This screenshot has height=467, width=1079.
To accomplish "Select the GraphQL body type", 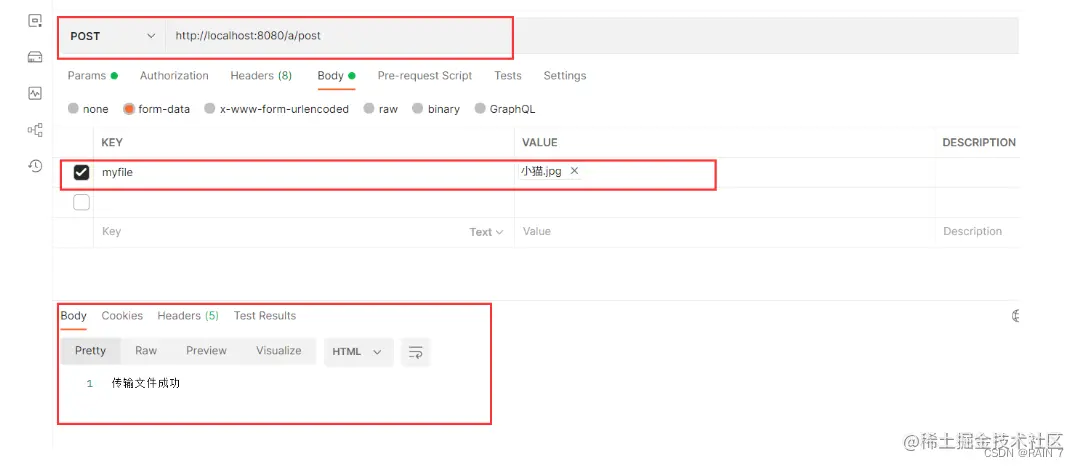I will pyautogui.click(x=504, y=109).
